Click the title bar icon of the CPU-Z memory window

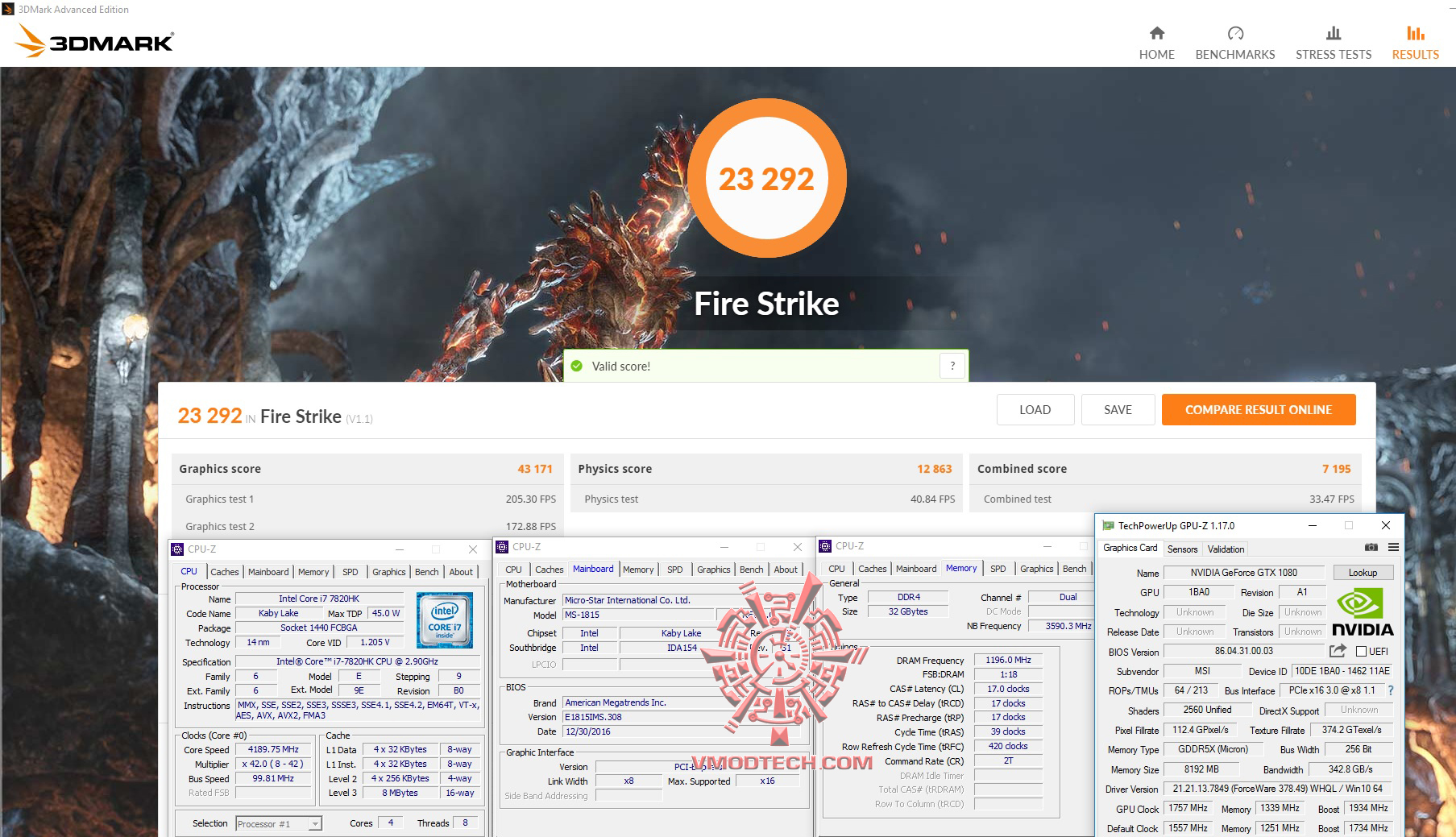[x=825, y=546]
